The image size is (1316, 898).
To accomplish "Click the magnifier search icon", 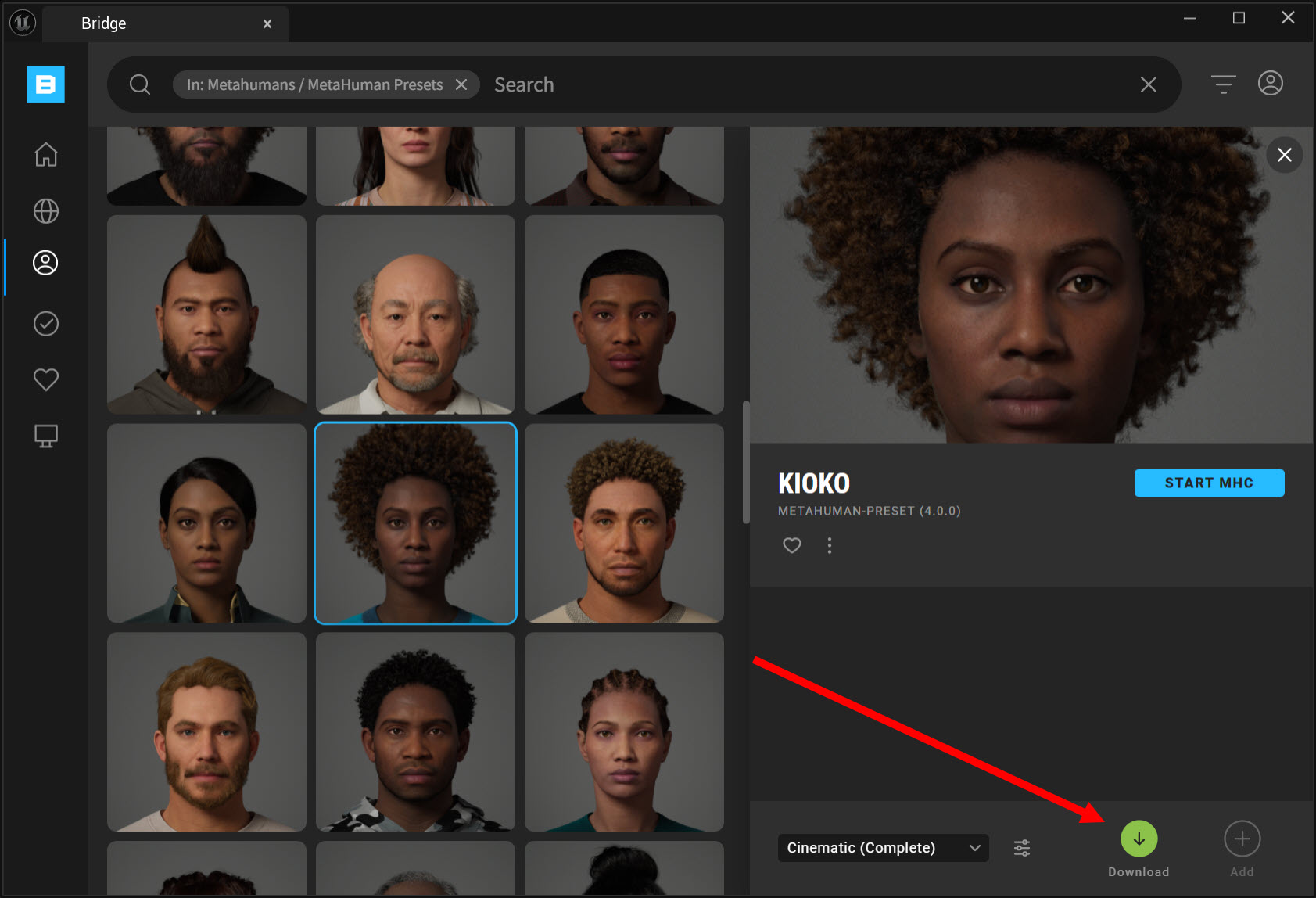I will pos(140,84).
